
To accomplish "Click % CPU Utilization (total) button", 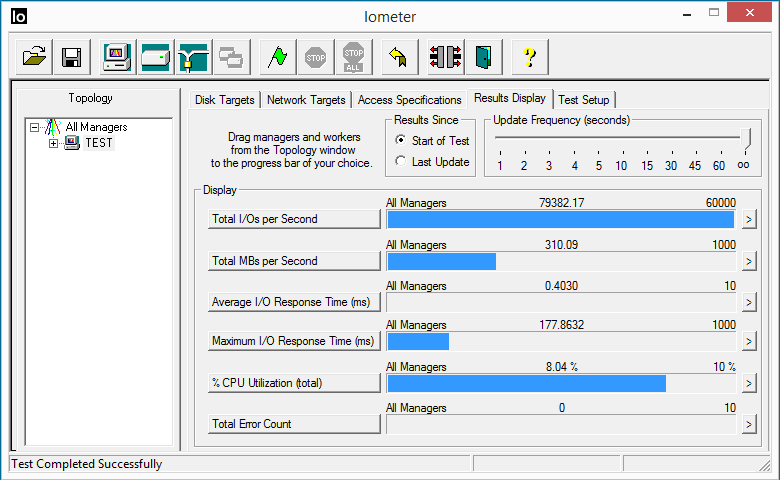I will click(294, 383).
